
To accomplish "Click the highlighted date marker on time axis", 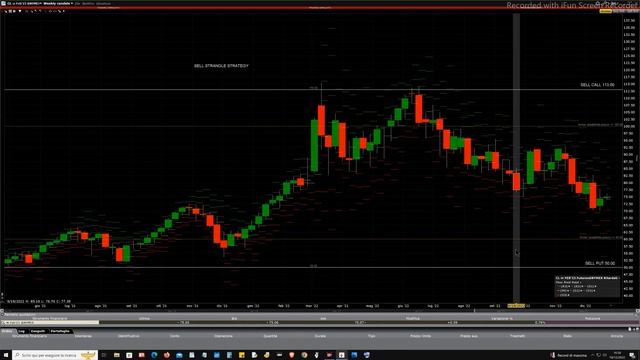I will (516, 305).
